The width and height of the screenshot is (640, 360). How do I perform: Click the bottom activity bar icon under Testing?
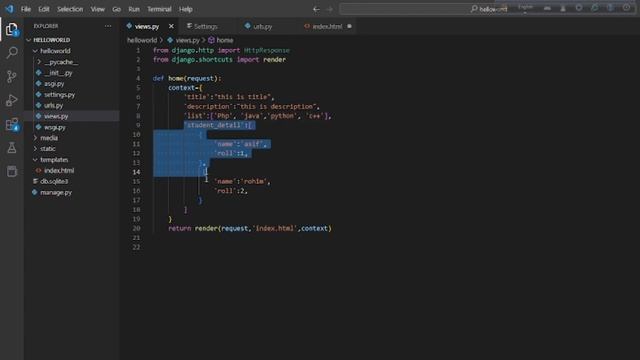[x=12, y=171]
